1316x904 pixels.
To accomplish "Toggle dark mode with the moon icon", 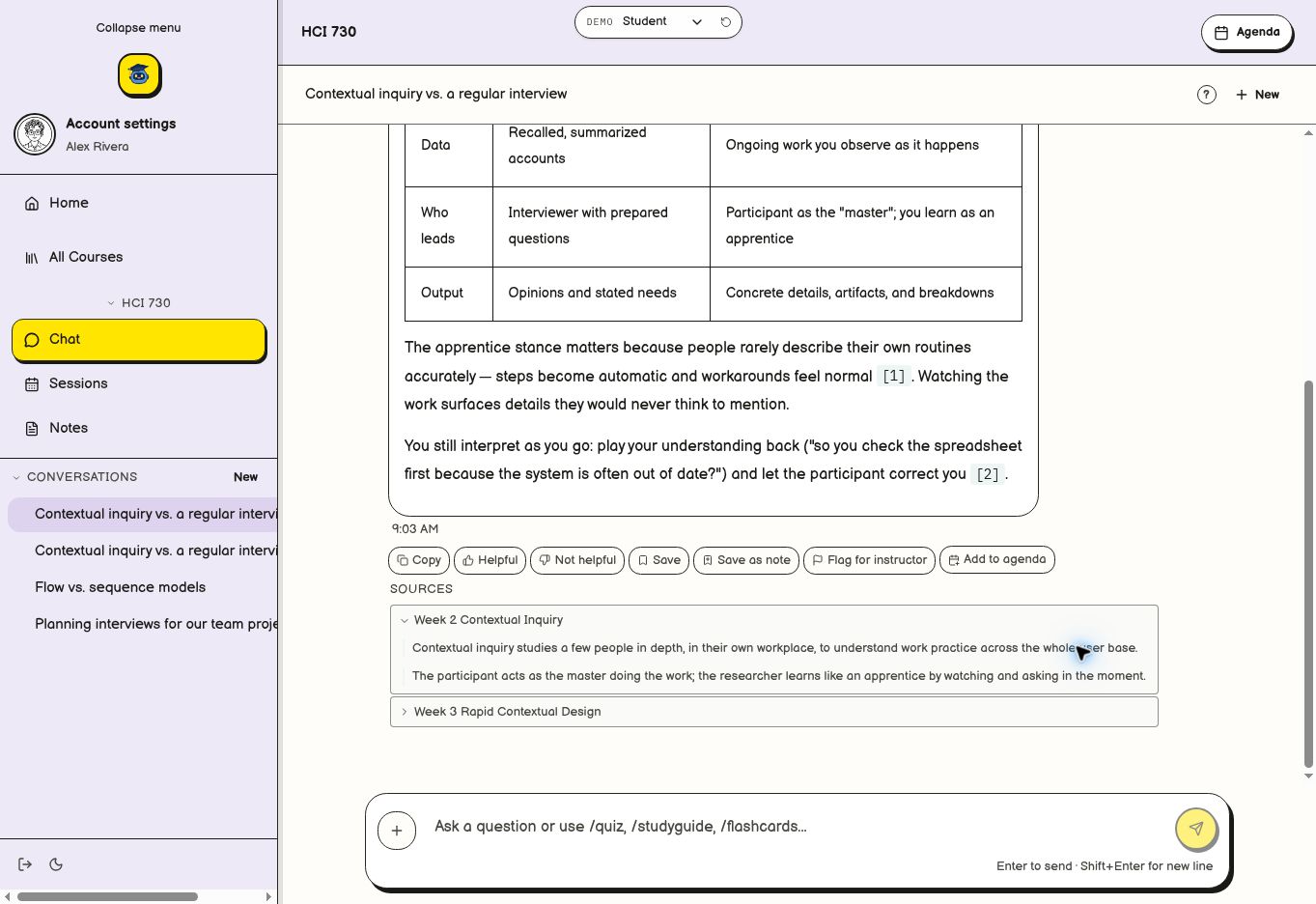I will tap(56, 864).
